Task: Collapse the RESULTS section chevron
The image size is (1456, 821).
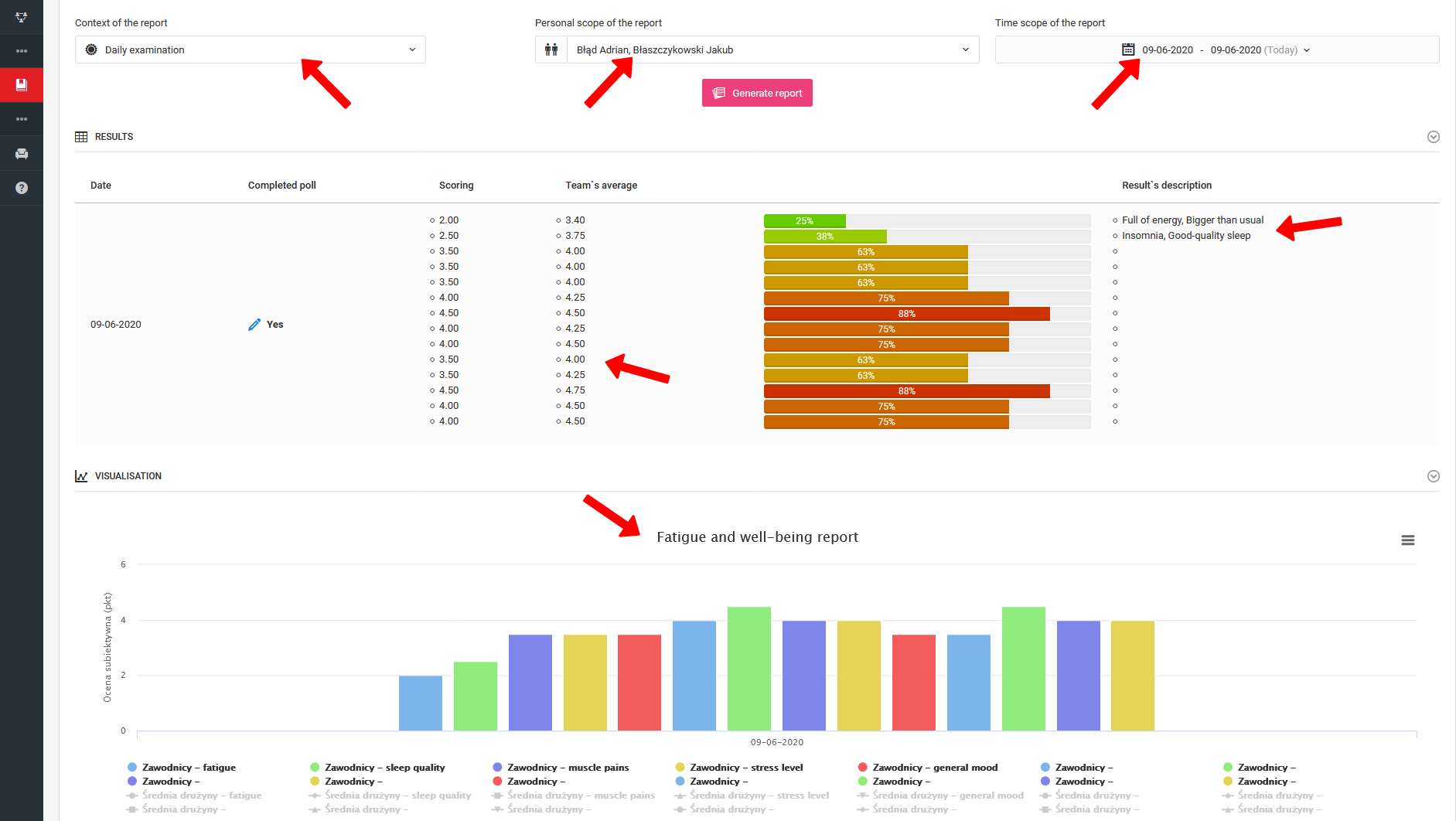Action: [x=1433, y=137]
